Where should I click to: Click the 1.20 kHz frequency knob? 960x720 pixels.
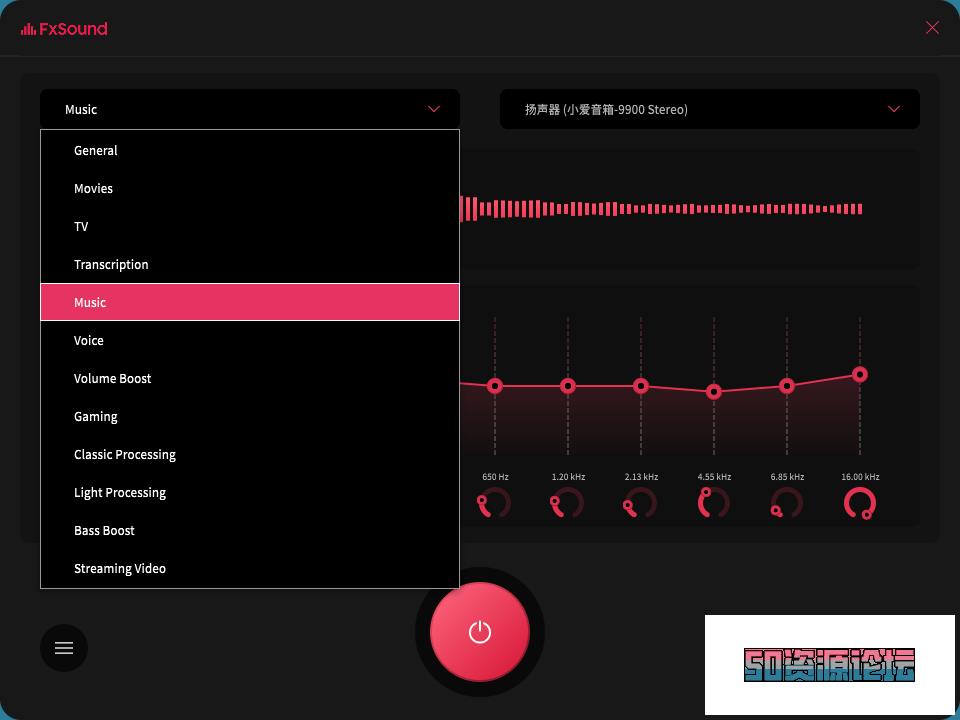(x=568, y=503)
